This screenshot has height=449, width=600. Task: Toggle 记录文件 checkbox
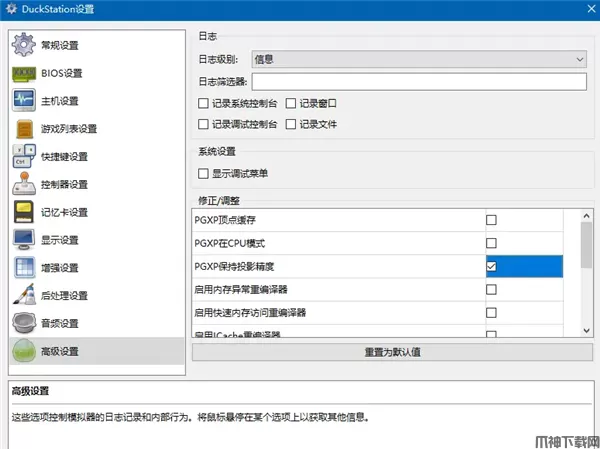coord(291,124)
